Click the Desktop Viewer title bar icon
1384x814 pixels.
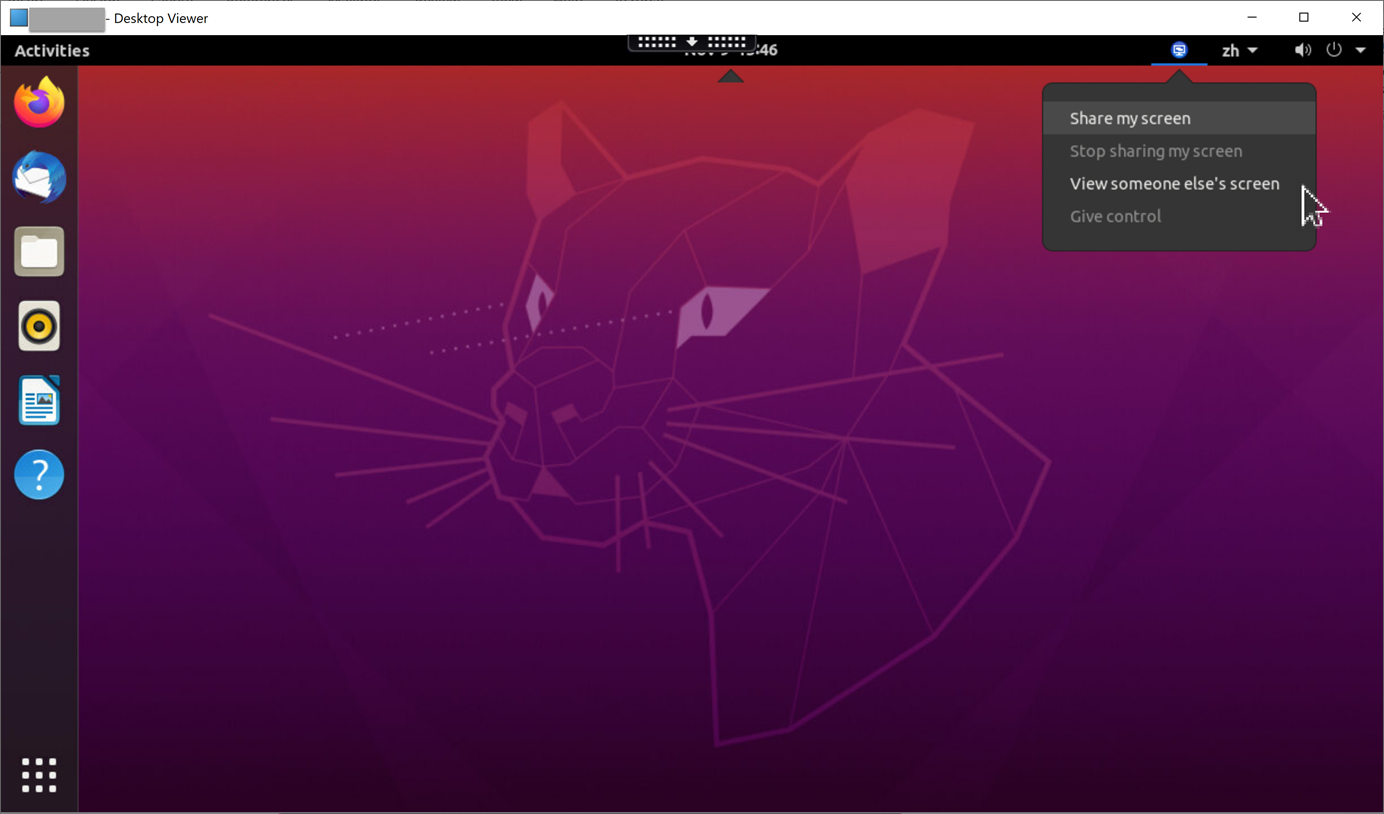[18, 18]
